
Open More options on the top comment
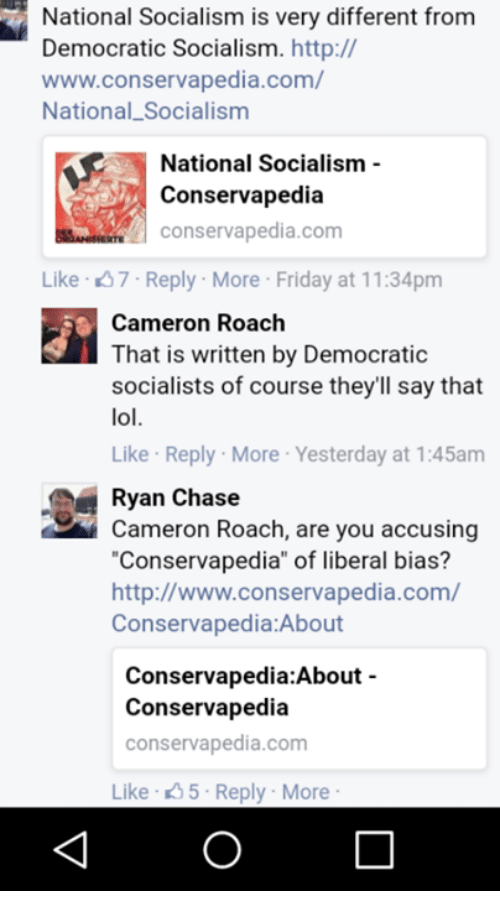[236, 279]
